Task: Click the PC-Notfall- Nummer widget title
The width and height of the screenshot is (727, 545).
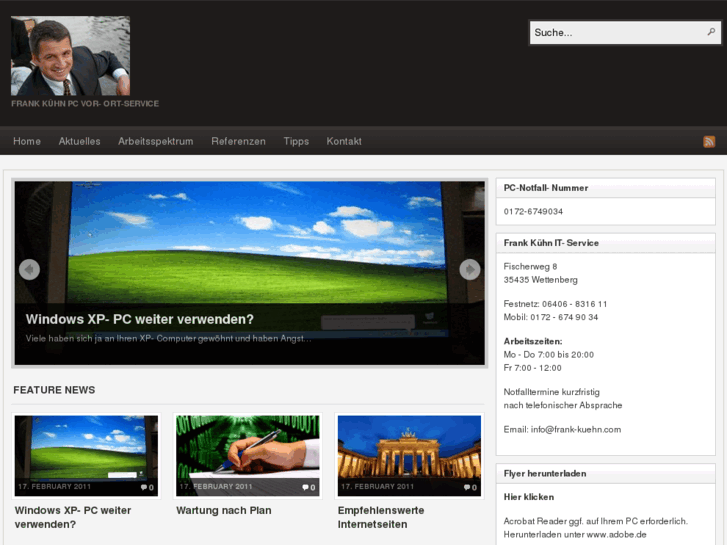Action: click(x=546, y=188)
